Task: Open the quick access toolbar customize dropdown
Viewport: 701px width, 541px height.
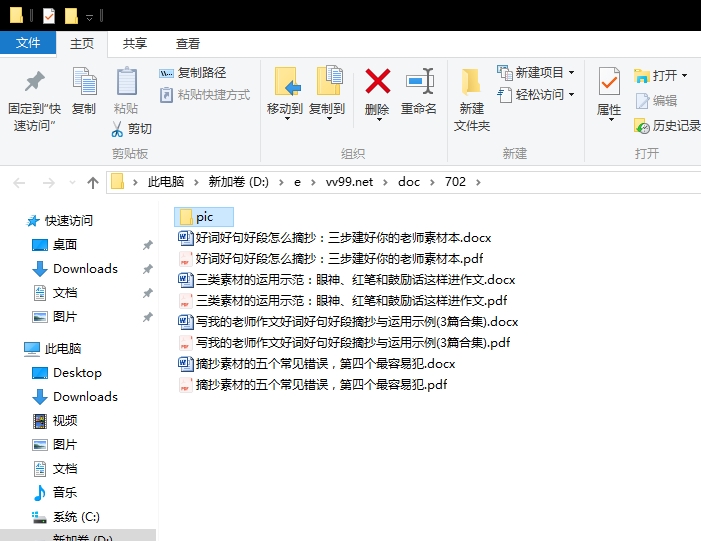Action: click(x=89, y=17)
